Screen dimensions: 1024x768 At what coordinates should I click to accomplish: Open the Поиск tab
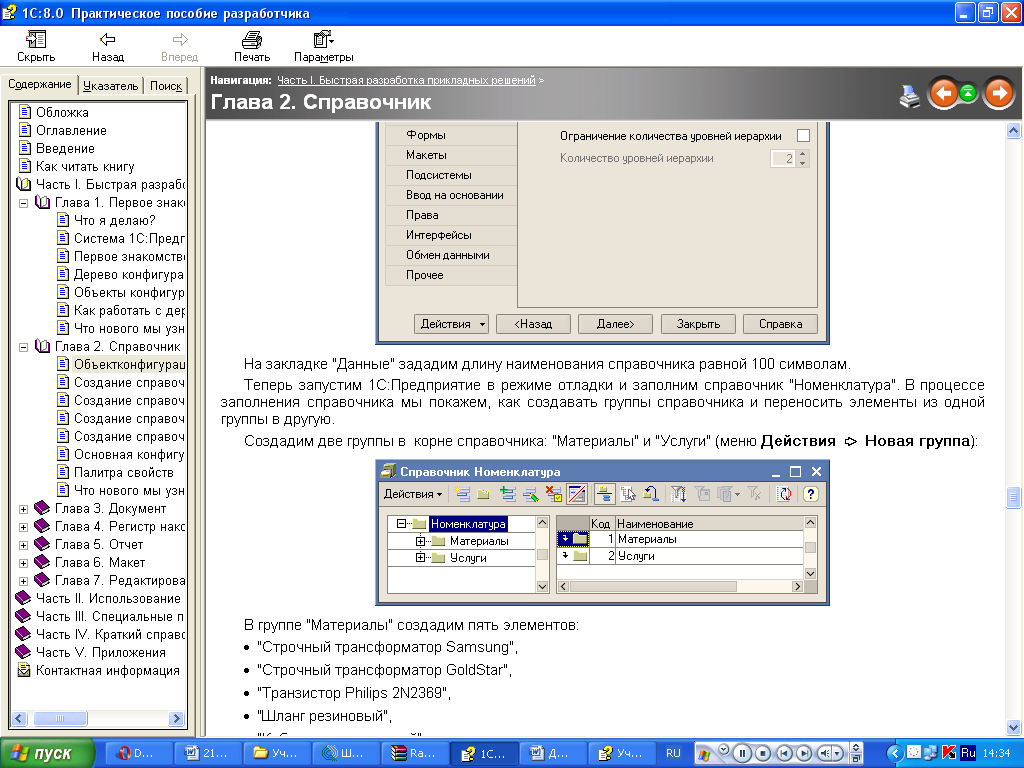pos(166,86)
